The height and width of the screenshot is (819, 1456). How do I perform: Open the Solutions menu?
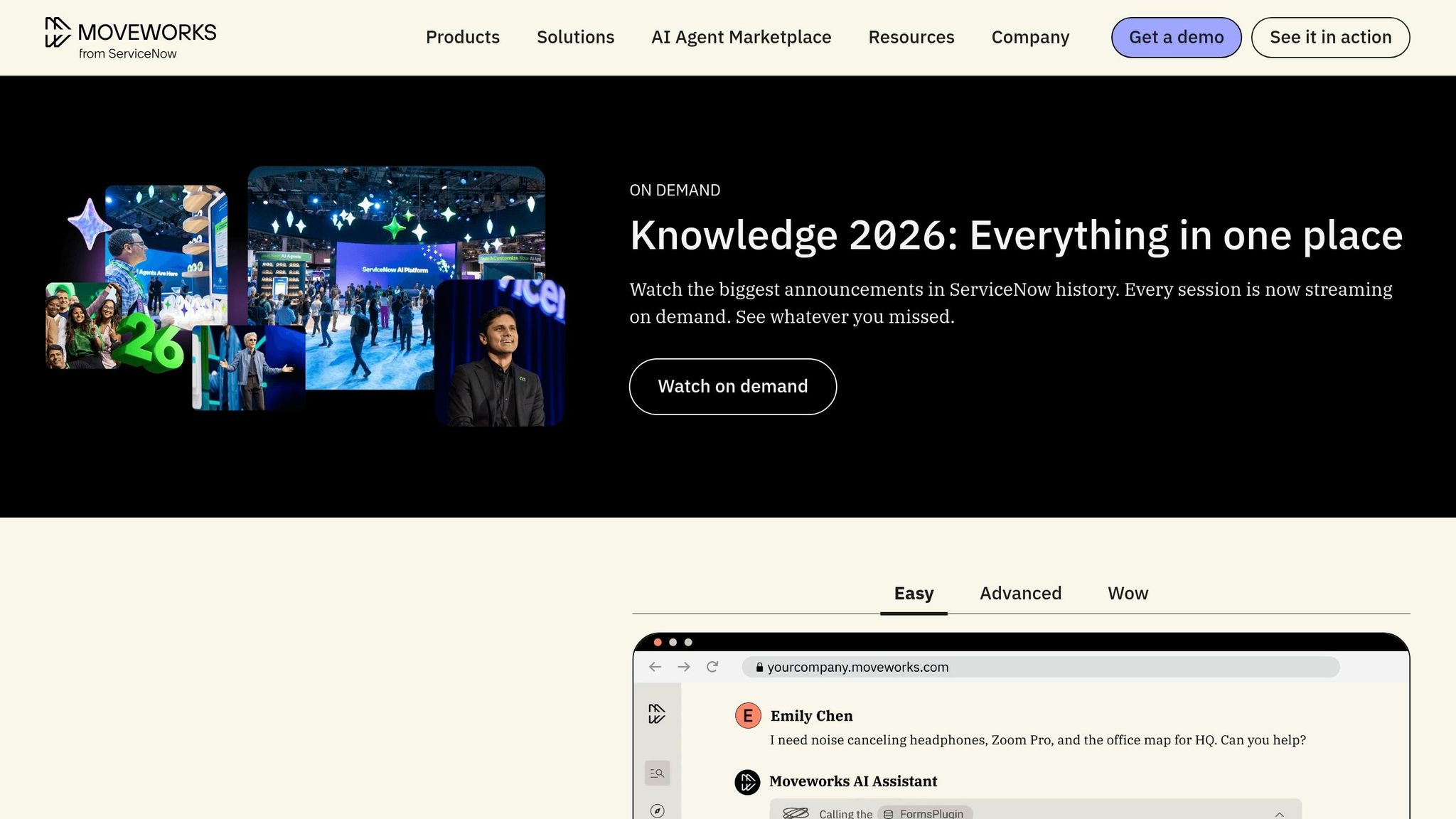point(575,38)
